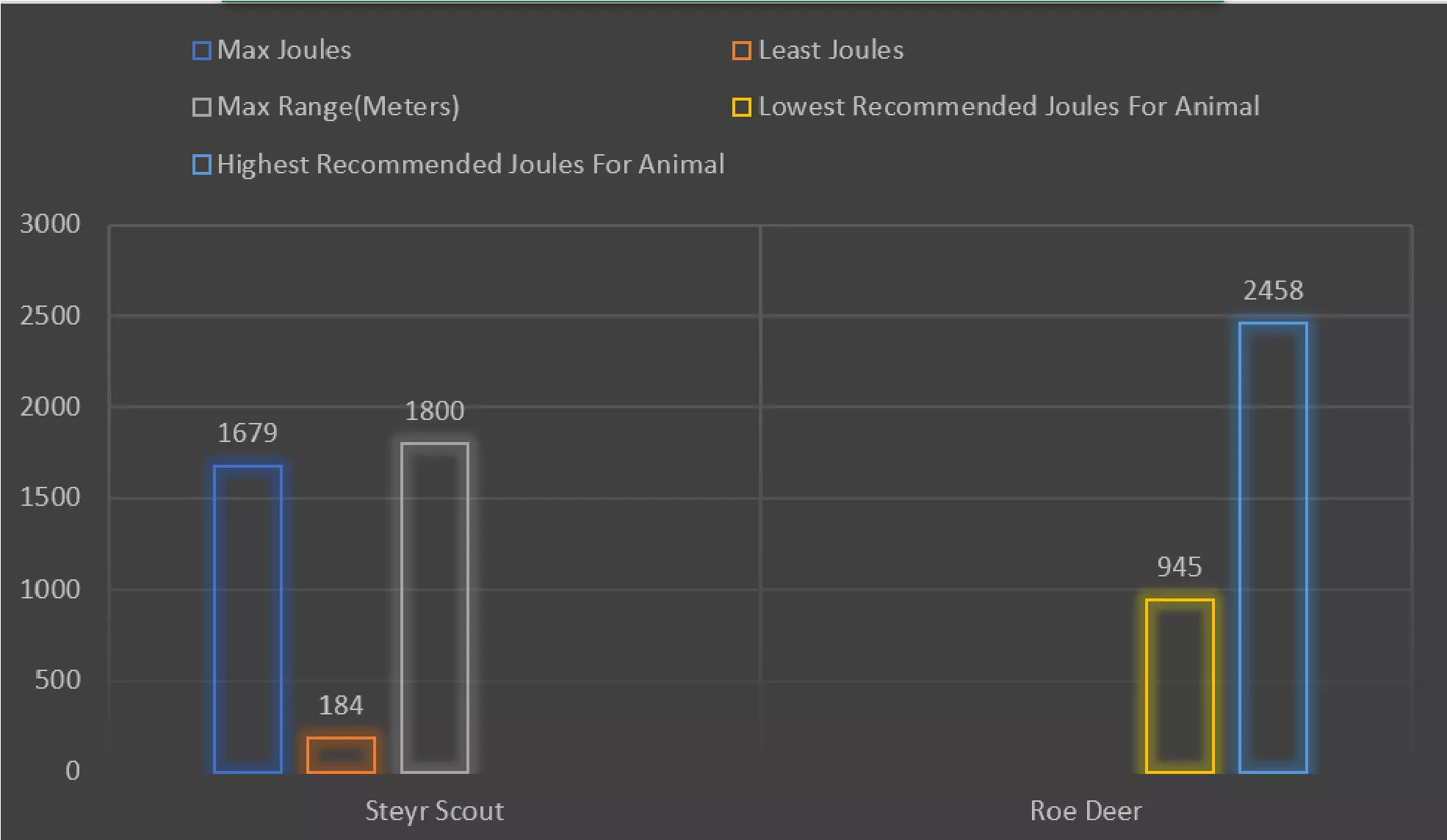Click the Highest Recommended Joules legend swatch
The image size is (1447, 840).
[x=201, y=164]
